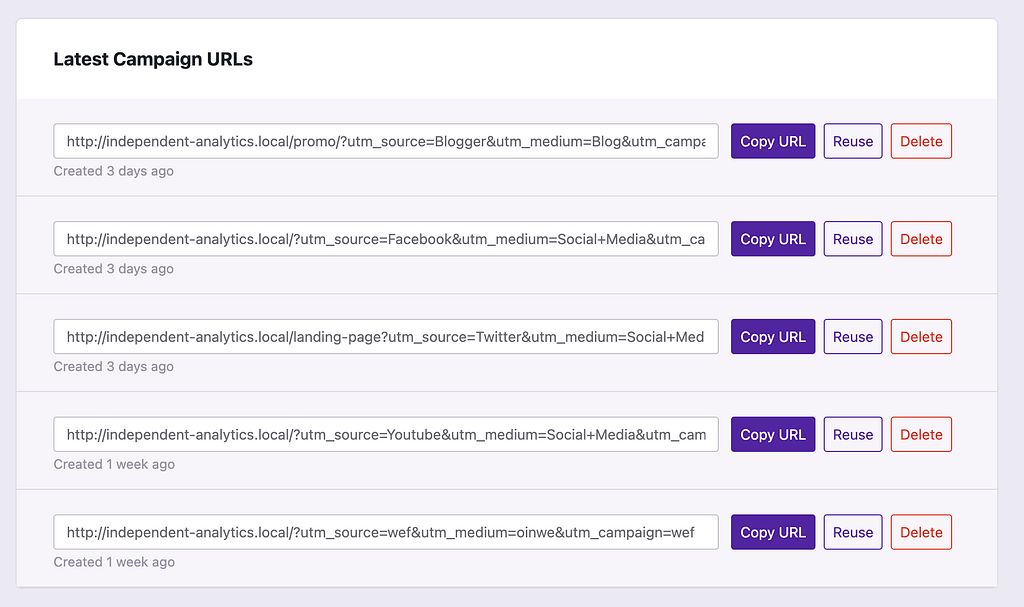
Task: Reuse the Facebook campaign URL
Action: pyautogui.click(x=853, y=239)
